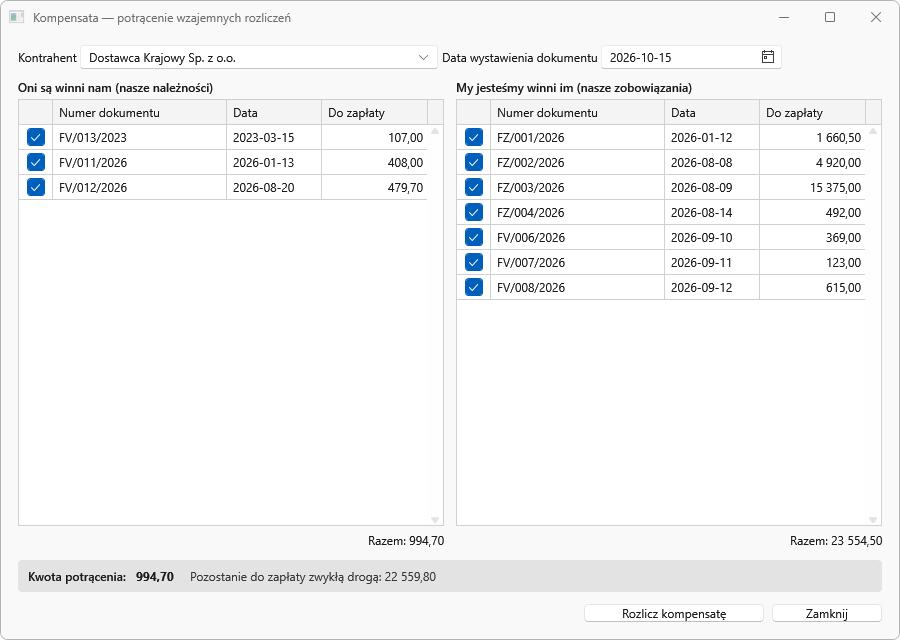Sort receivables by Do zapłaty header

click(x=374, y=113)
